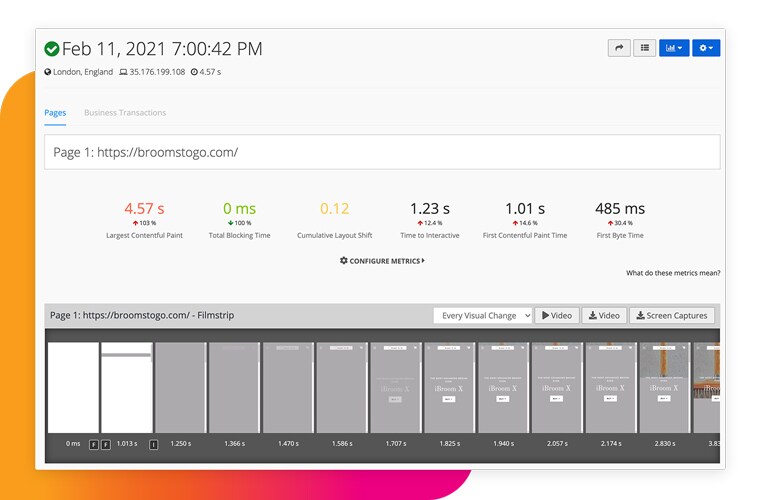The height and width of the screenshot is (500, 760).
Task: Download the Video file
Action: coord(604,315)
